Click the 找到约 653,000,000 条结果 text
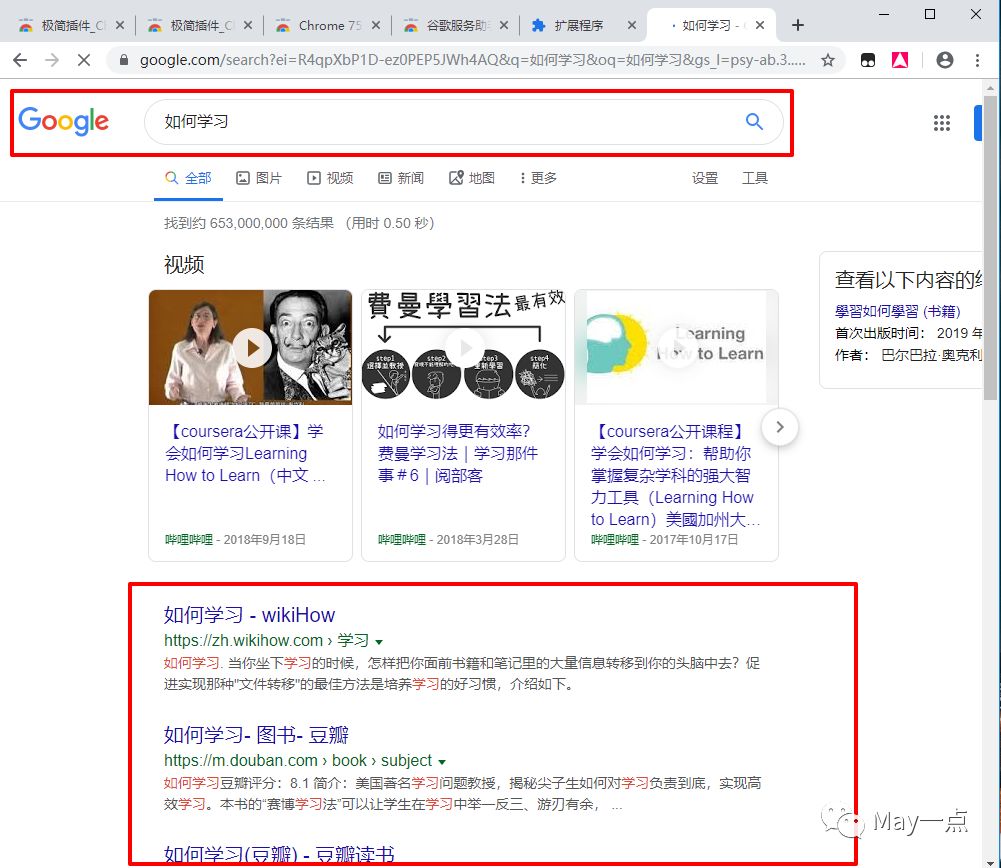 (x=249, y=223)
